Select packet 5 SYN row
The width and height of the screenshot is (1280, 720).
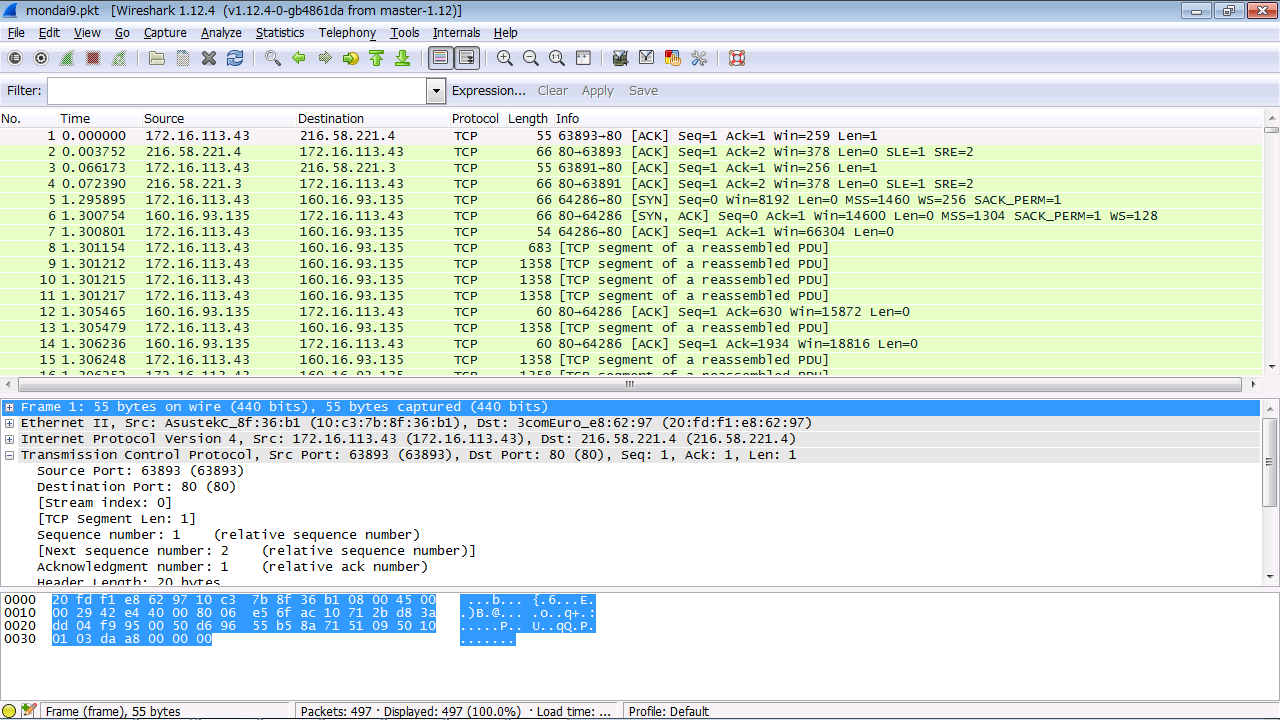tap(631, 200)
